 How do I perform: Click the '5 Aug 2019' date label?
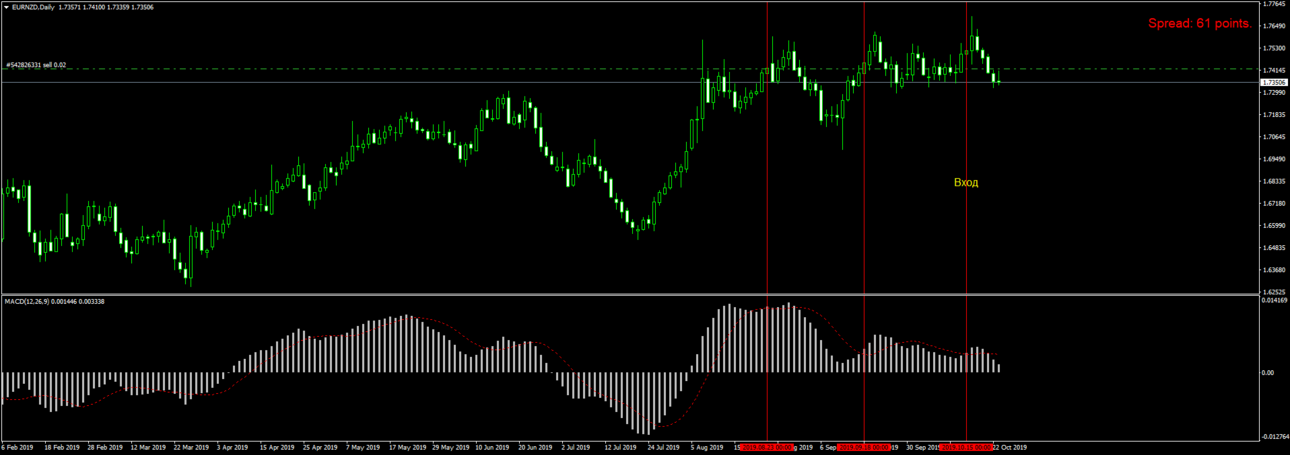[709, 448]
